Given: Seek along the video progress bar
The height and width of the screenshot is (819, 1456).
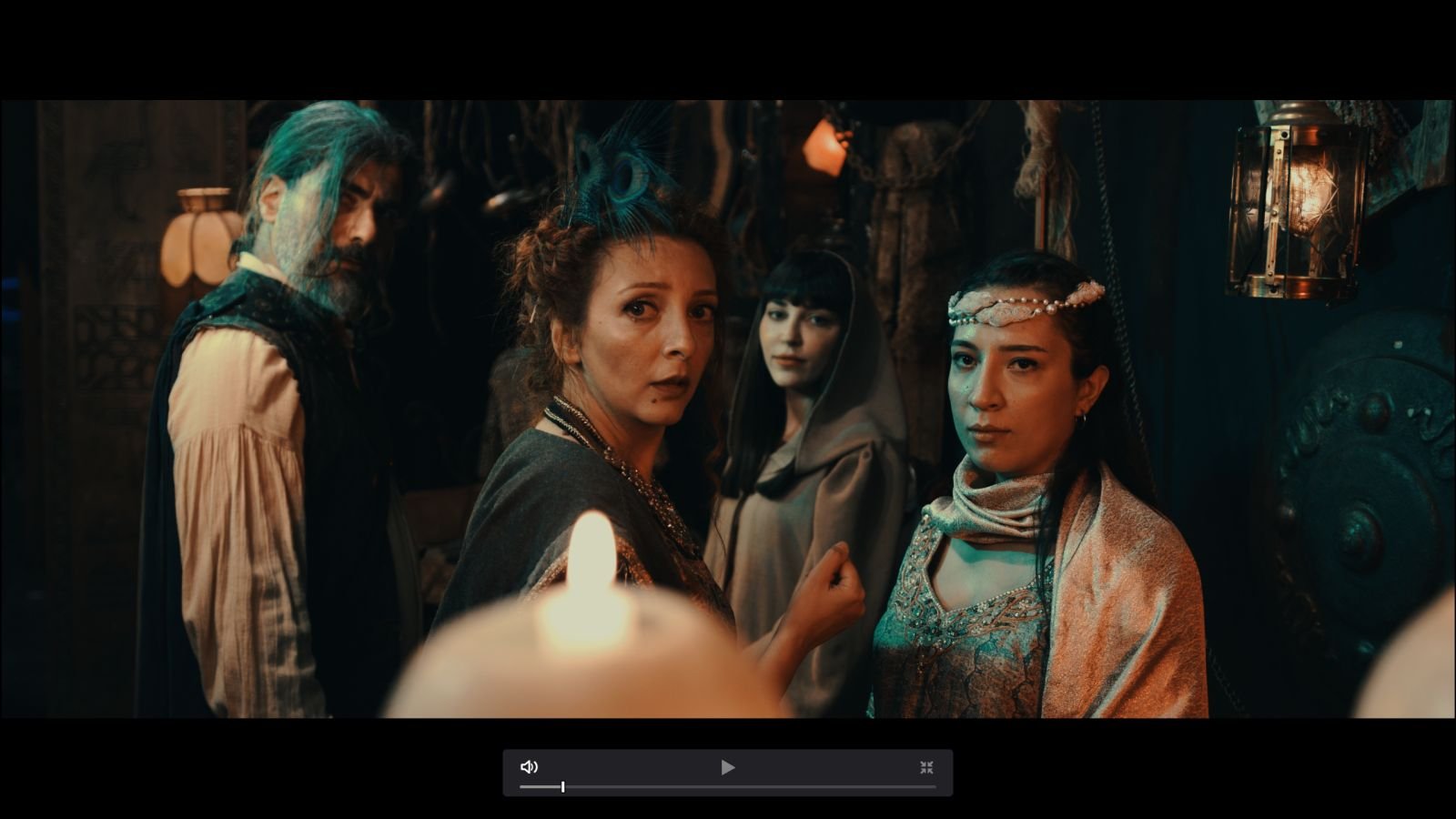Looking at the screenshot, I should (x=728, y=786).
